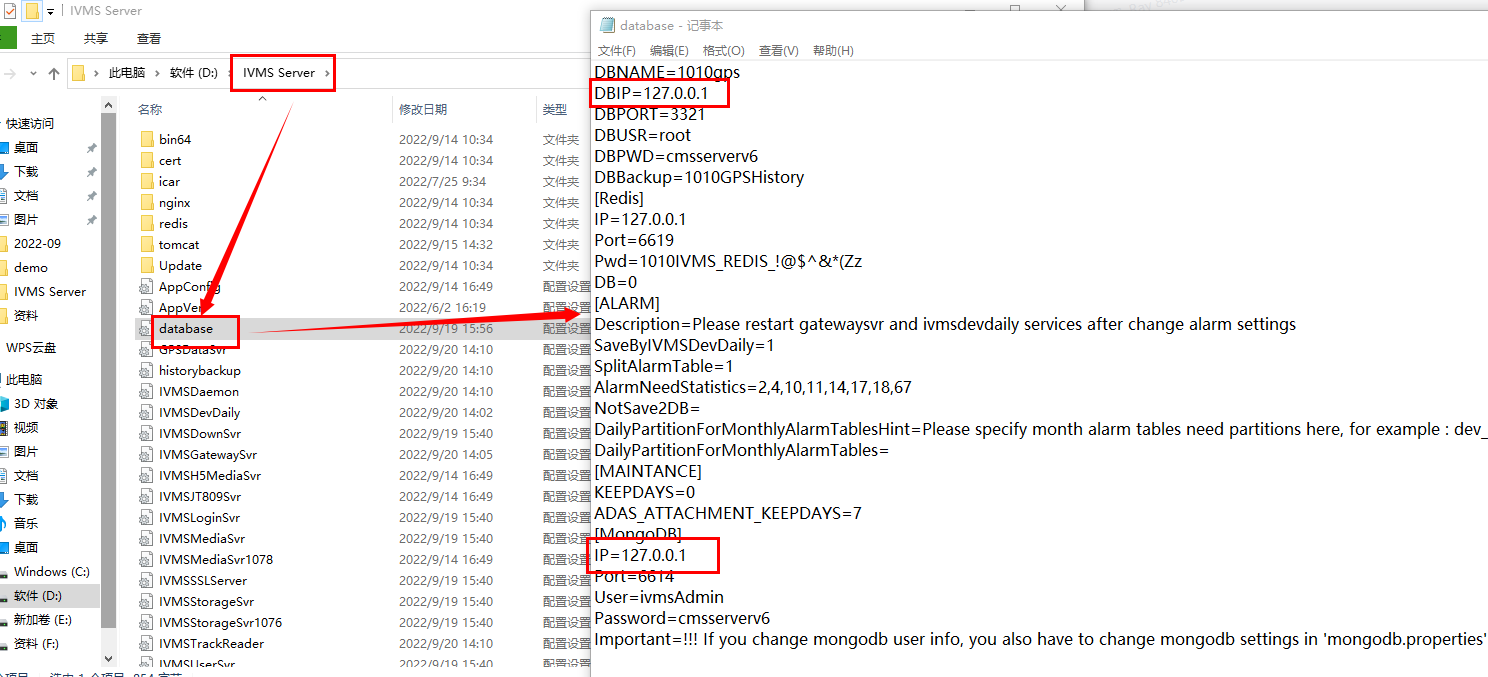
Task: Click the IVMSGatewaySvr config file icon
Action: pos(147,454)
